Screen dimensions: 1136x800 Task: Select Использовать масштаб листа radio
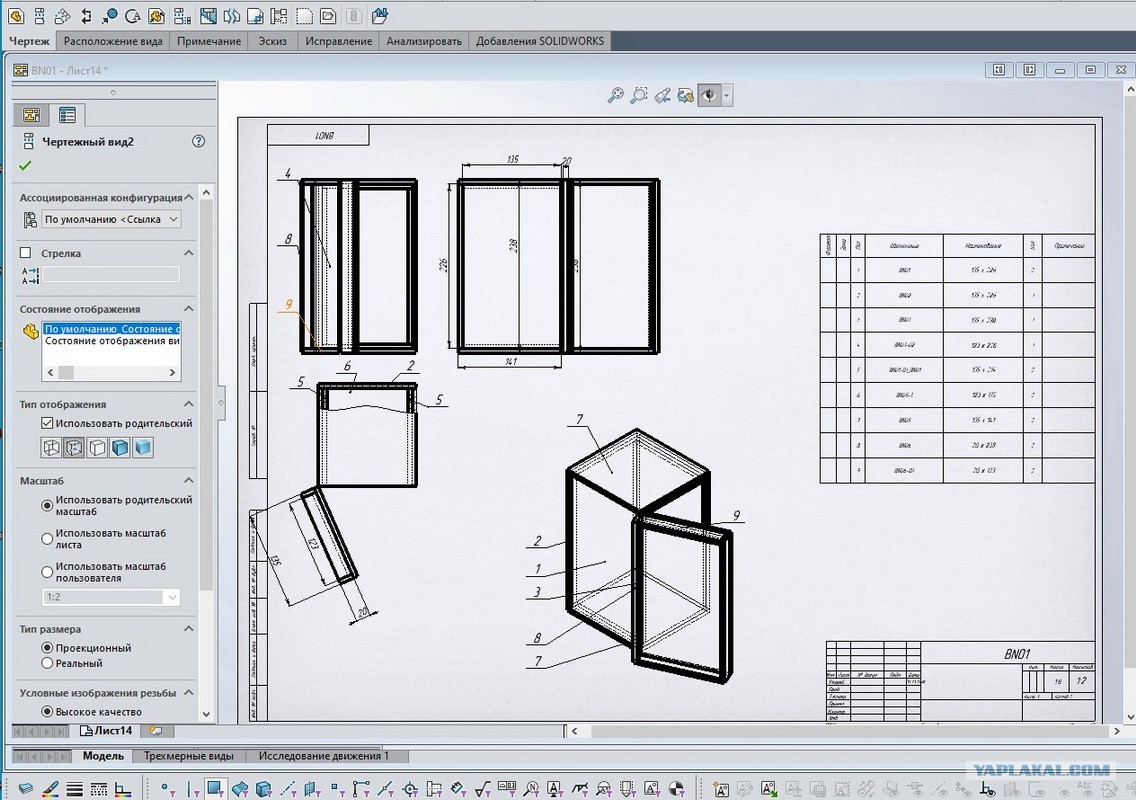[x=47, y=538]
